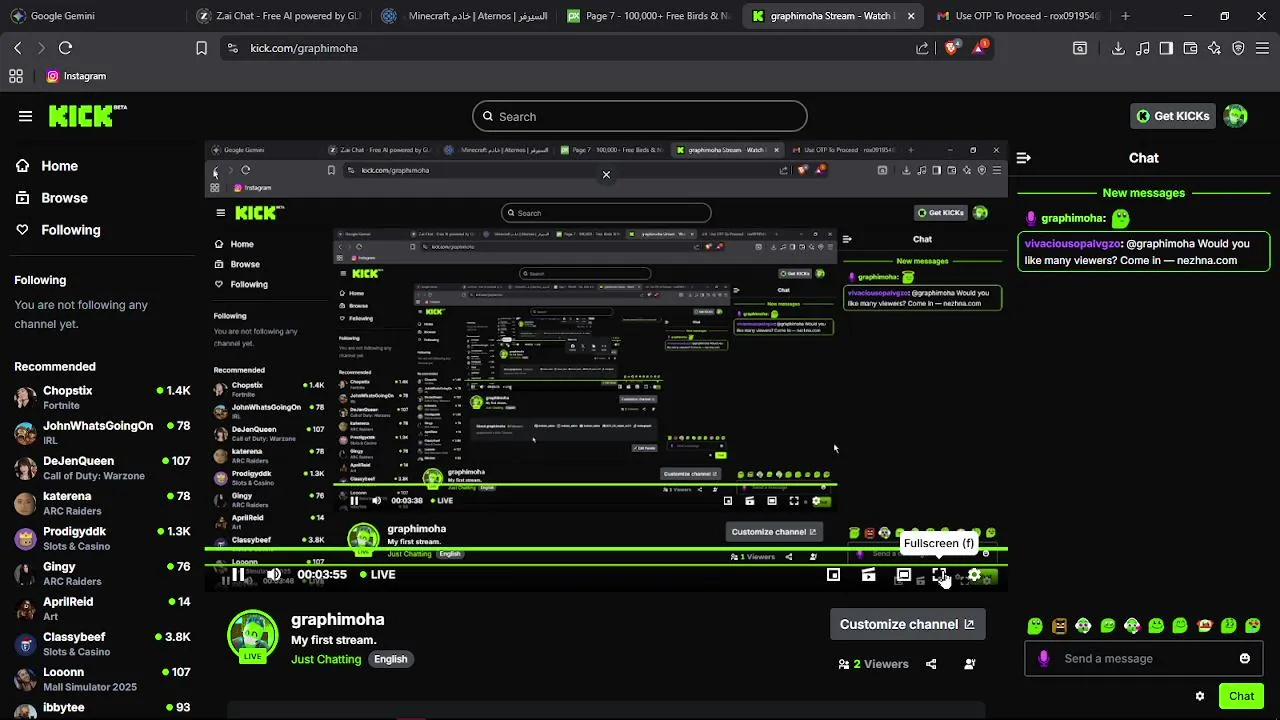Open Brave Wallet icon

[x=1190, y=48]
